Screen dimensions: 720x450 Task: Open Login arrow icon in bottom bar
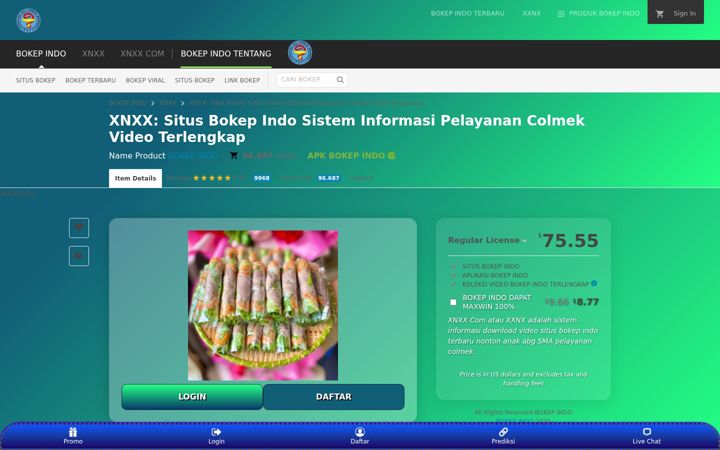point(216,432)
